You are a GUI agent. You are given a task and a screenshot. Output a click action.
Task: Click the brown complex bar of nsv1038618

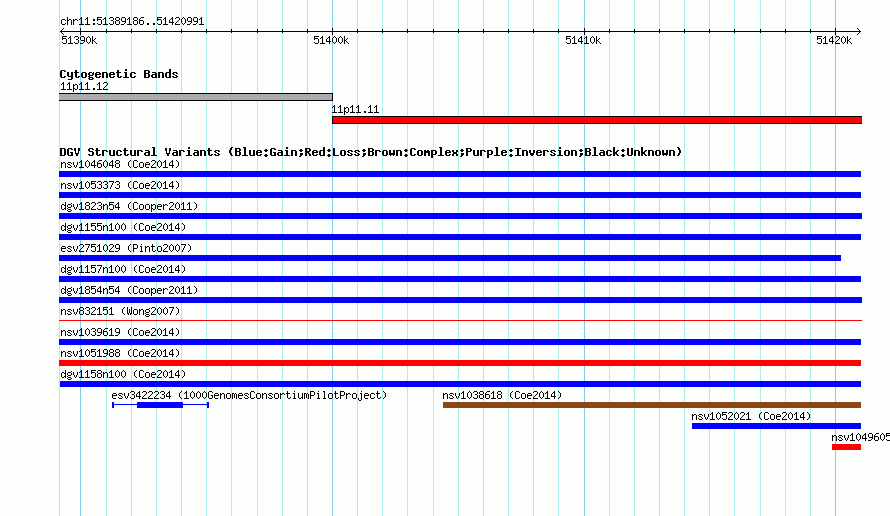click(652, 405)
